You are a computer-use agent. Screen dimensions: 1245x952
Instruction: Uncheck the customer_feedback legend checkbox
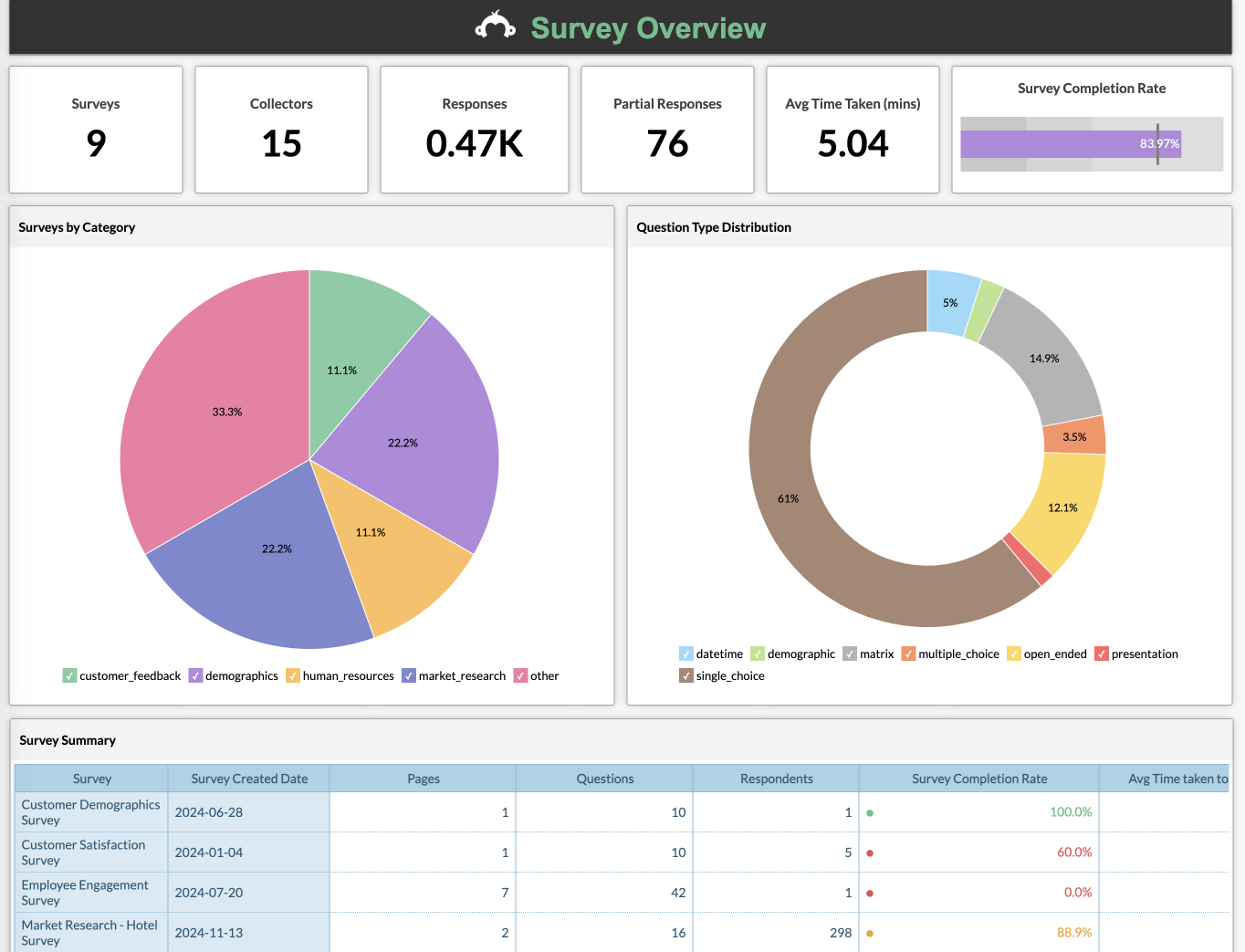(x=69, y=675)
